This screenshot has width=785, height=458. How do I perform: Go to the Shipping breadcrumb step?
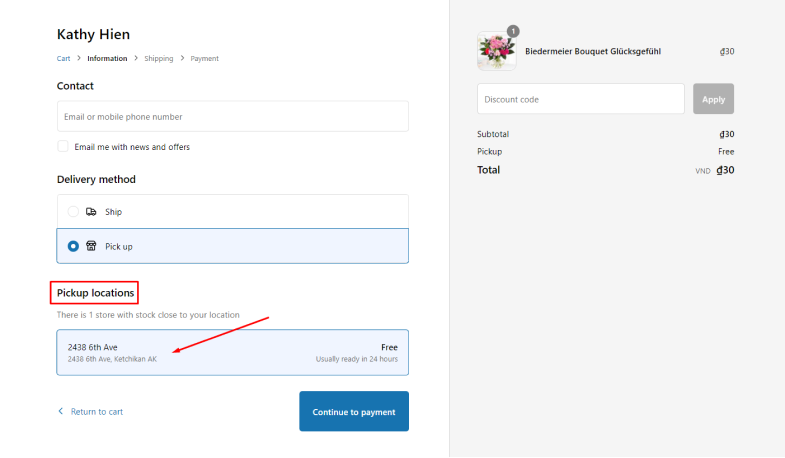159,59
